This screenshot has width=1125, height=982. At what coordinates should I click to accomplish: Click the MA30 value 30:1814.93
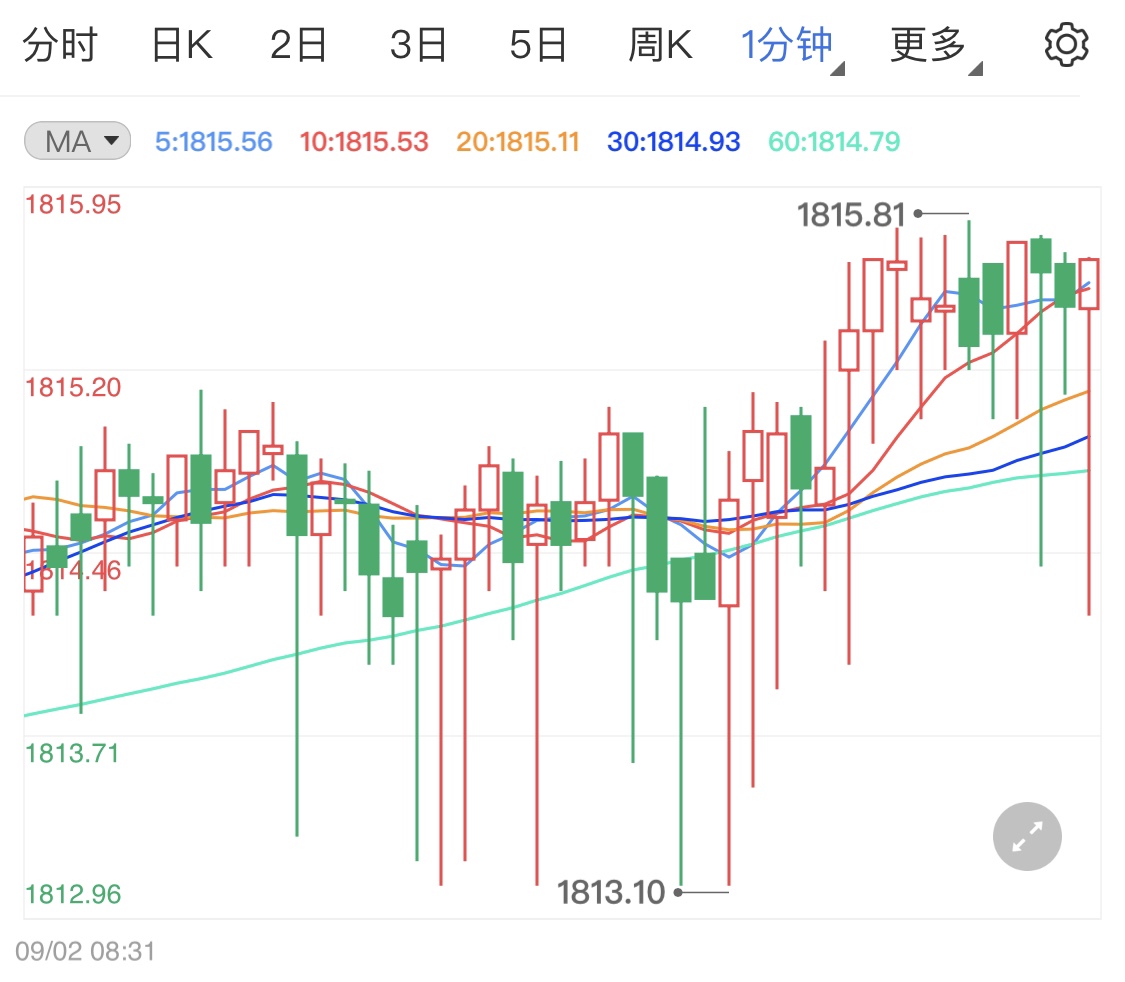click(673, 142)
